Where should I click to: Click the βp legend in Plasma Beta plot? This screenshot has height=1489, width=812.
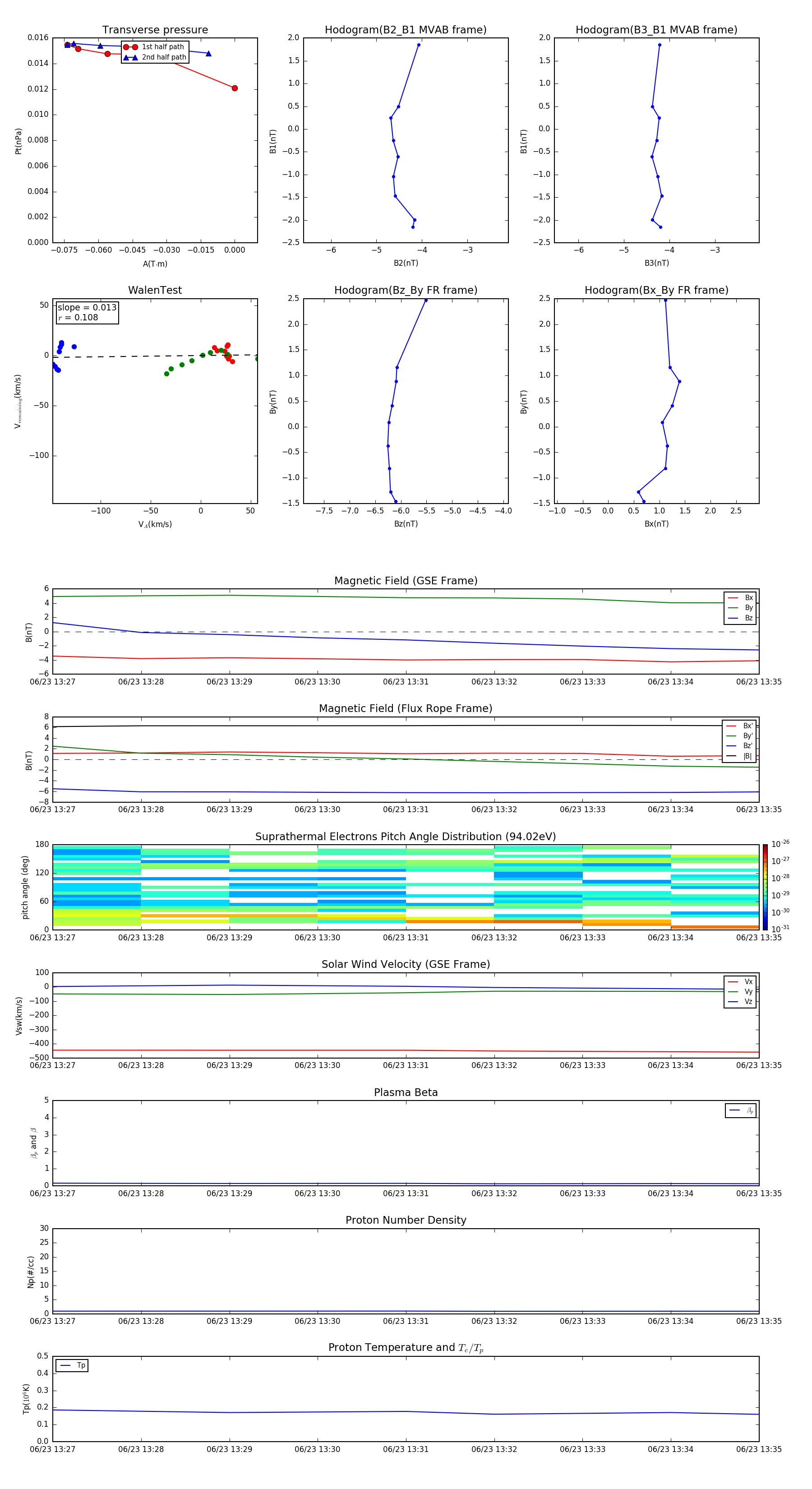point(741,1110)
